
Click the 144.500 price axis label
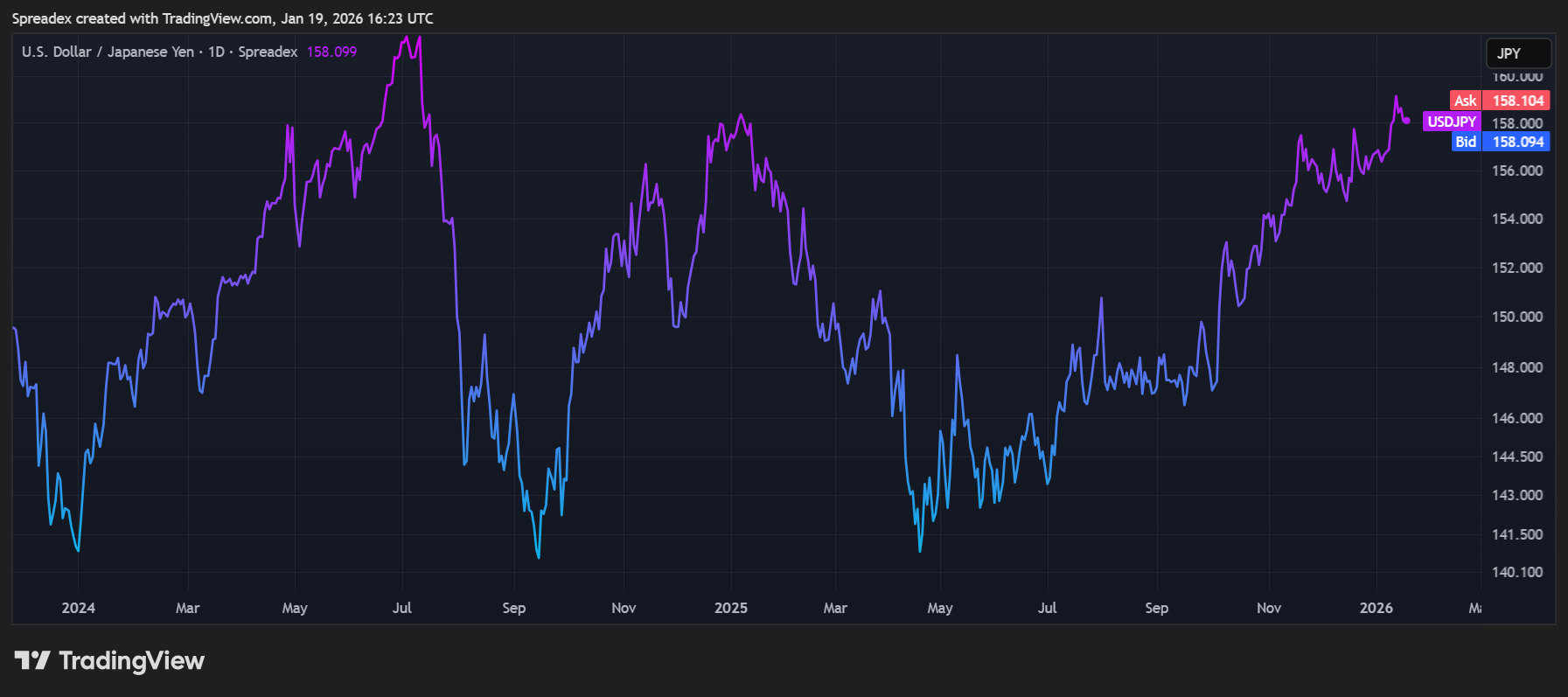pyautogui.click(x=1517, y=457)
